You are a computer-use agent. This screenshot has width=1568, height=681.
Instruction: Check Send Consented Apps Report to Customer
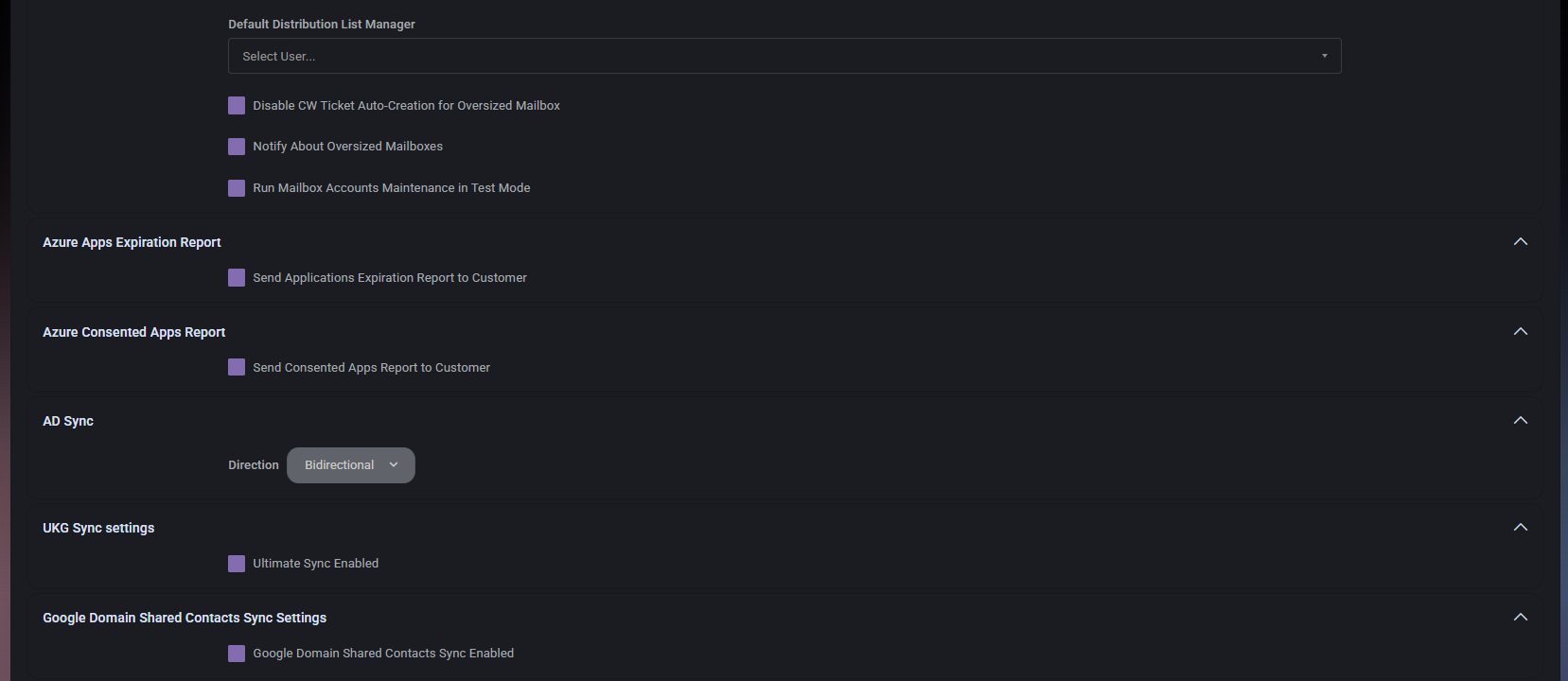click(236, 367)
